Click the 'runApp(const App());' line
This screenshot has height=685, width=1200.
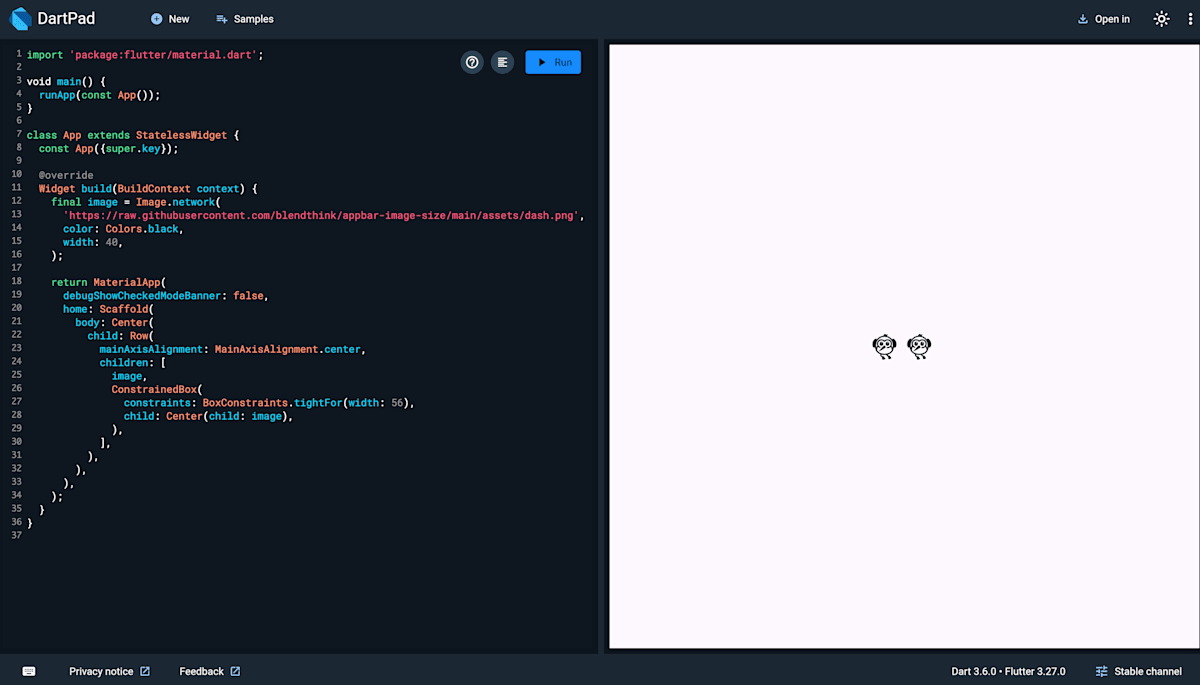[x=99, y=95]
